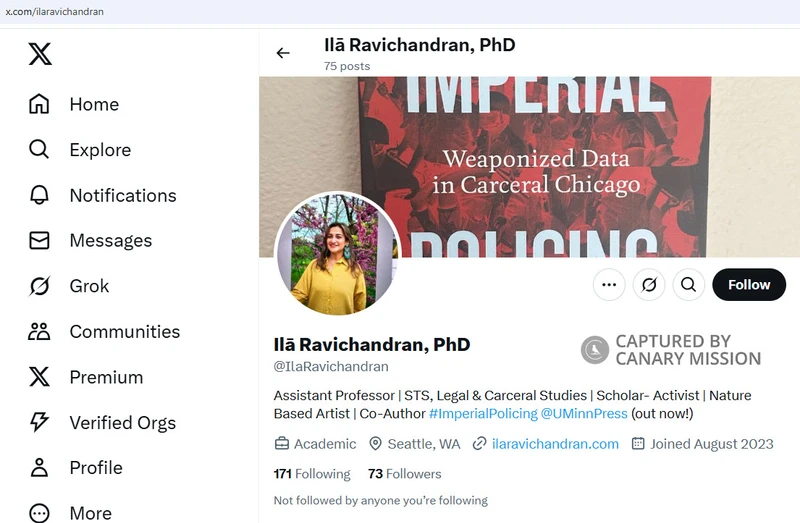This screenshot has height=523, width=800.
Task: Click 'Not followed by anyone you're following'
Action: 381,501
